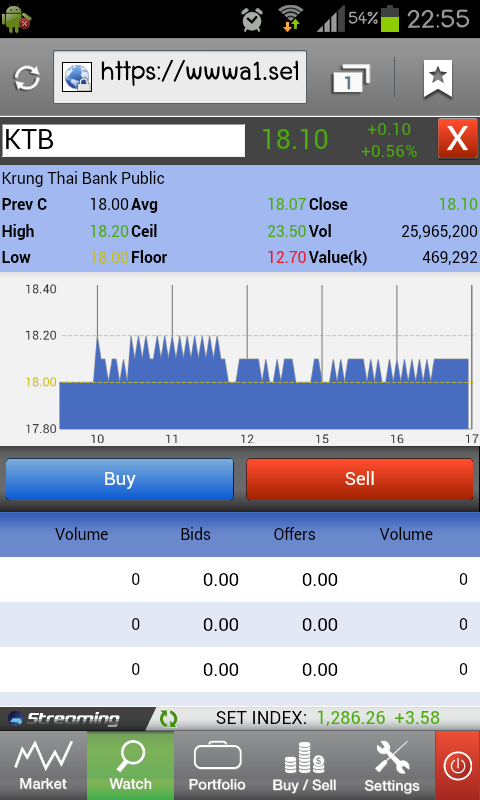Select the Watch tab
This screenshot has height=800, width=480.
[x=130, y=765]
